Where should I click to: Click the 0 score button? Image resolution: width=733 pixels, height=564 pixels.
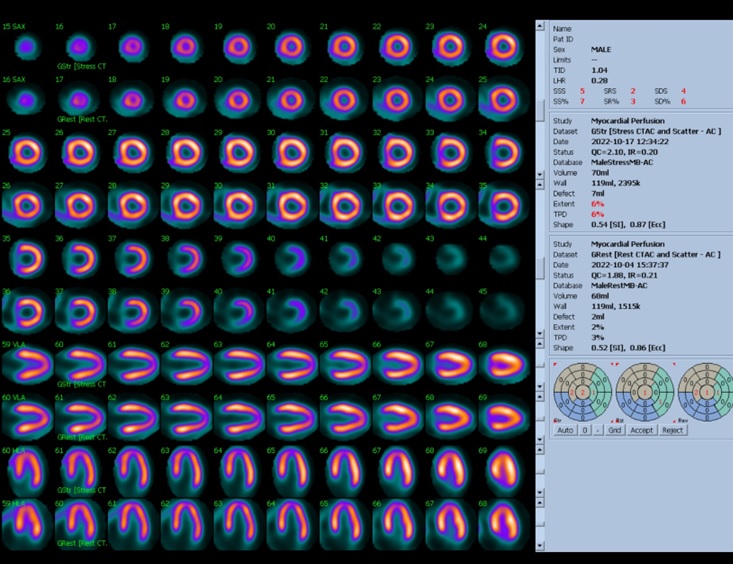point(585,430)
